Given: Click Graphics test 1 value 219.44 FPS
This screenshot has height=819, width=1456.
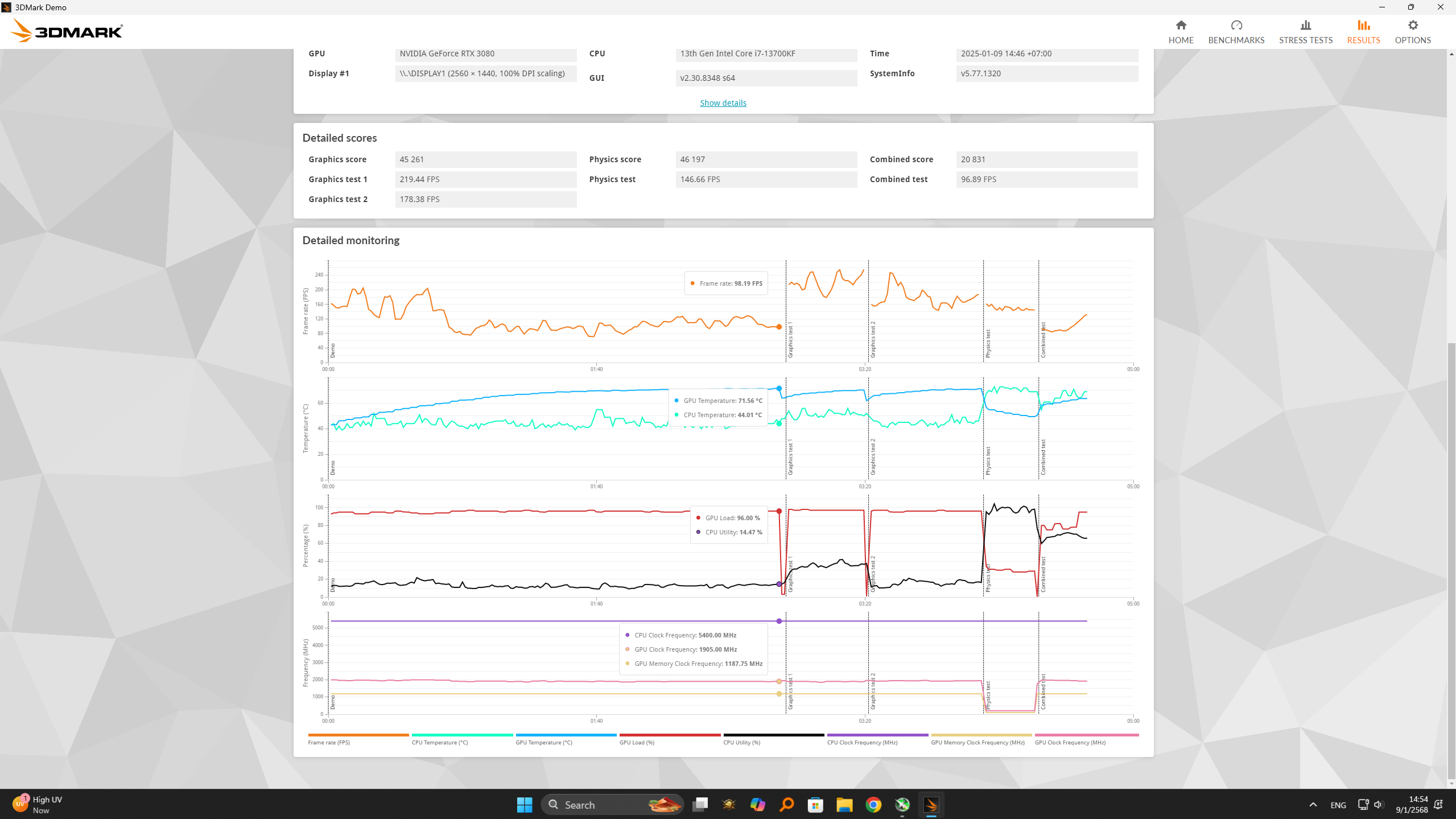Looking at the screenshot, I should [485, 179].
